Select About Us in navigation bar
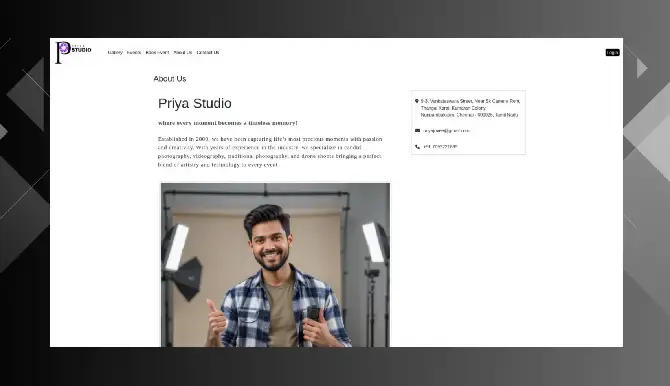670x386 pixels. (x=183, y=53)
